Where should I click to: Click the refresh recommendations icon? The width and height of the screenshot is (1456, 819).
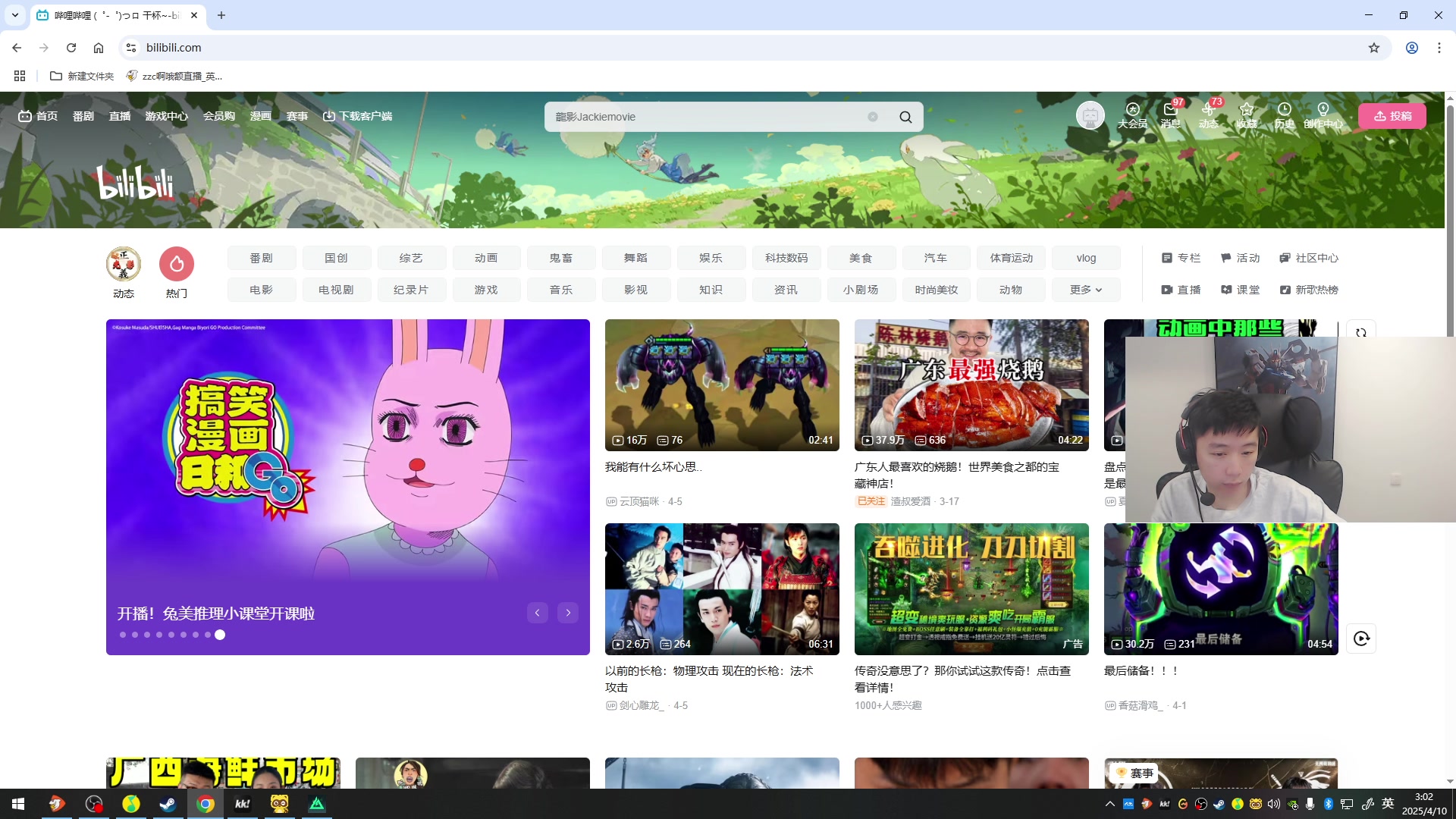pos(1361,332)
